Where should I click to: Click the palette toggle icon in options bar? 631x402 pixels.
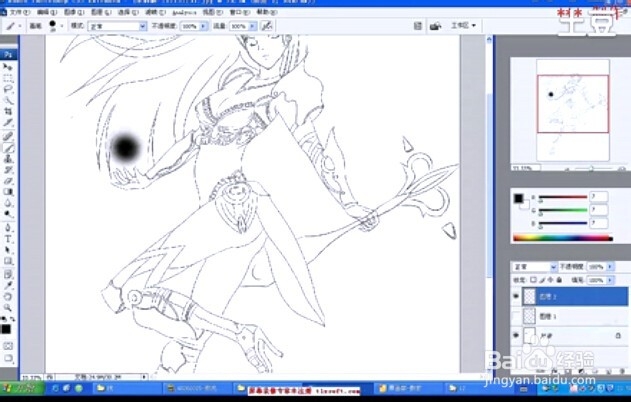click(418, 26)
